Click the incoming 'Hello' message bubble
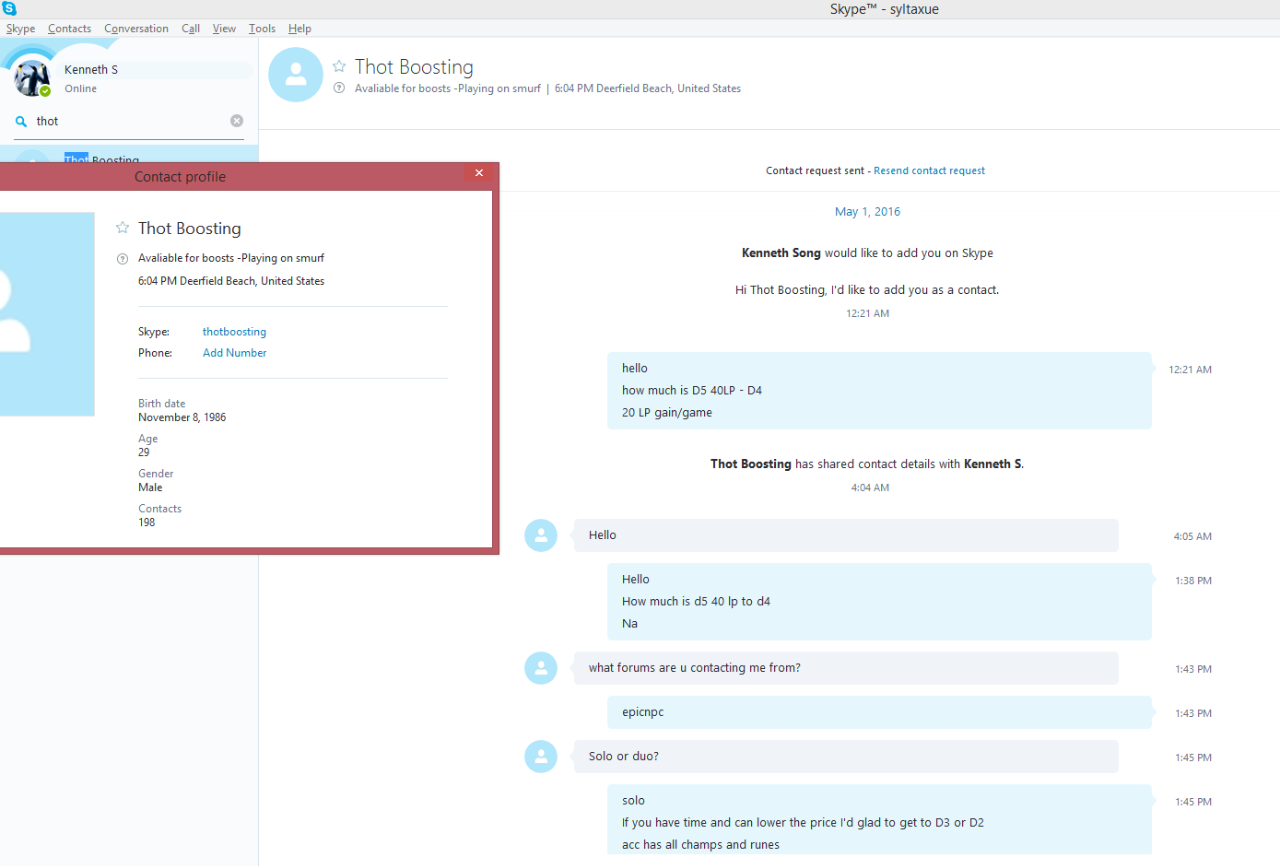The width and height of the screenshot is (1280, 866). (x=846, y=535)
